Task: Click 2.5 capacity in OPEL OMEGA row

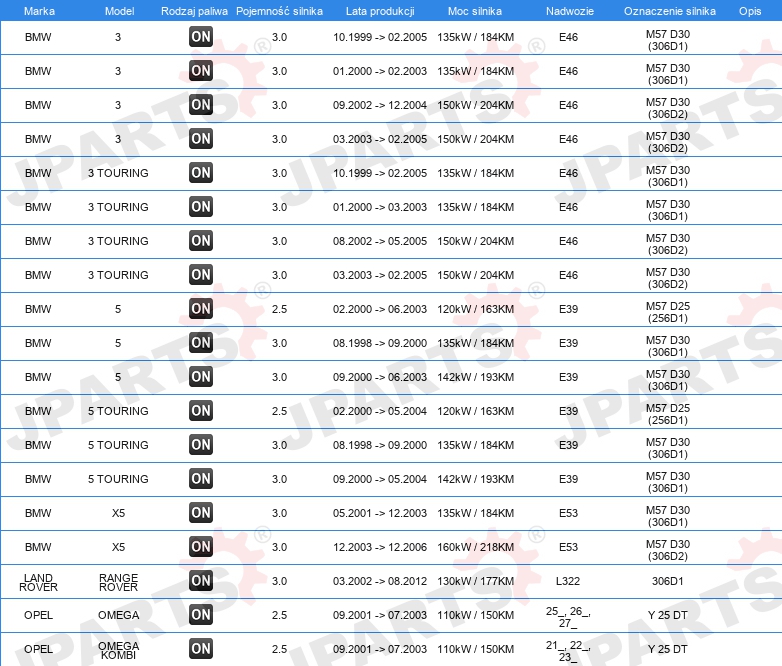Action: 279,615
